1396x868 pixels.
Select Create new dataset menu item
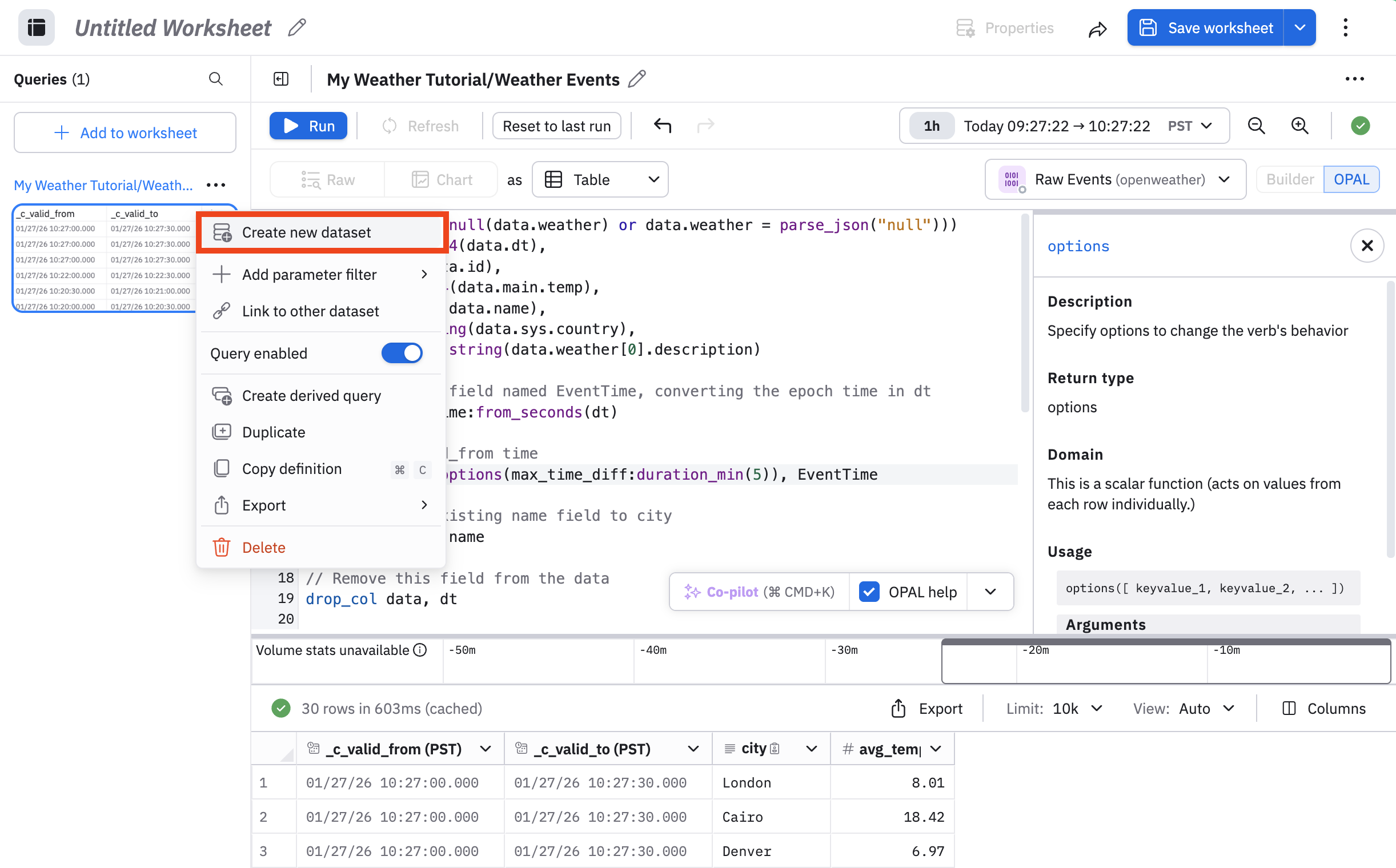coord(306,232)
